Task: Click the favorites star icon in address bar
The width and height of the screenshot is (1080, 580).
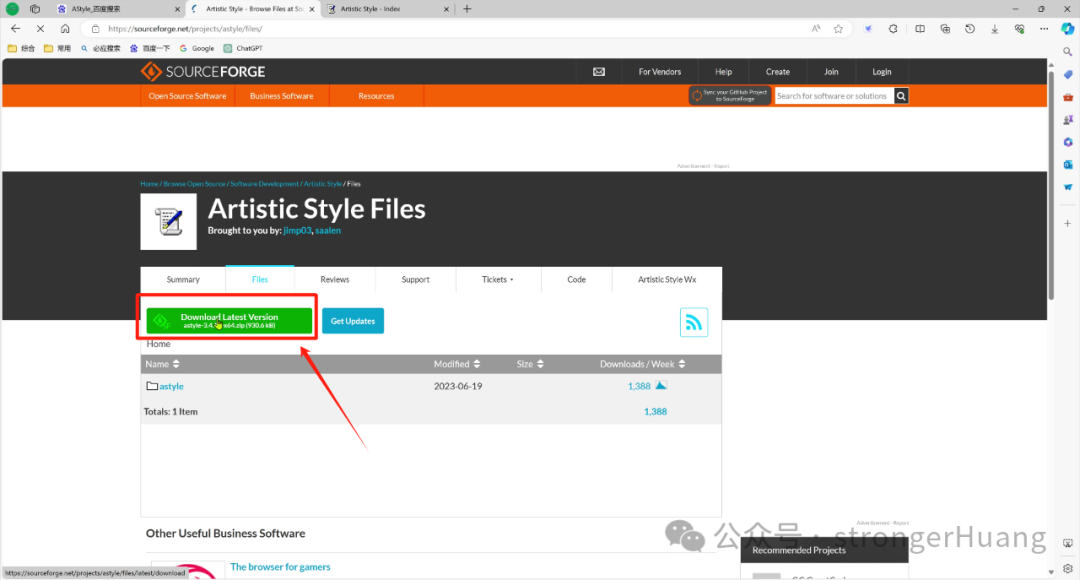Action: (x=838, y=28)
